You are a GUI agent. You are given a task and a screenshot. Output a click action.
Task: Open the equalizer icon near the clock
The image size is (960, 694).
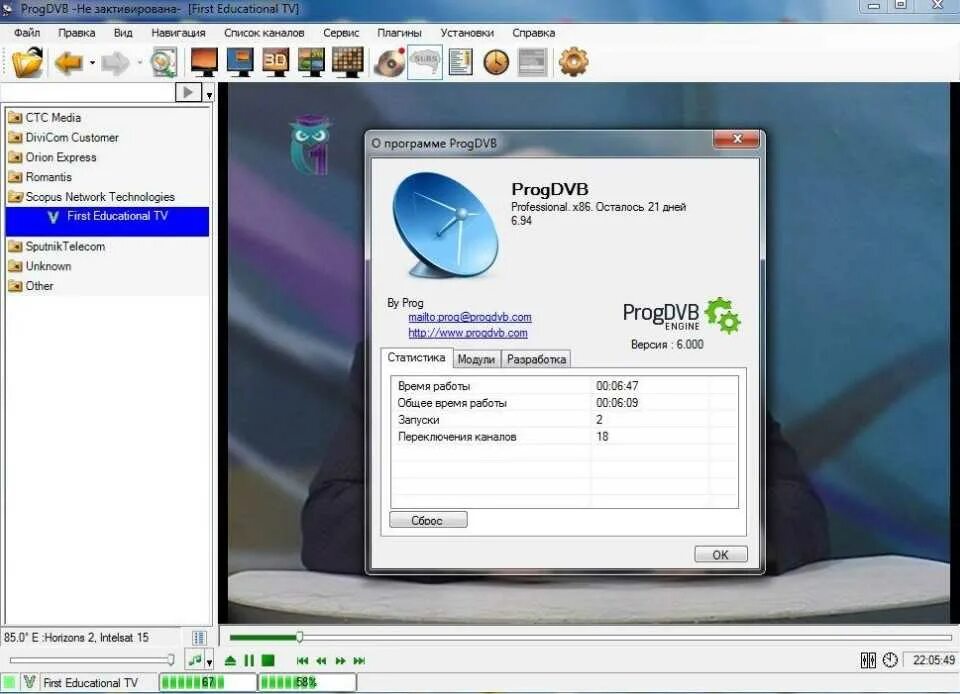(x=868, y=660)
